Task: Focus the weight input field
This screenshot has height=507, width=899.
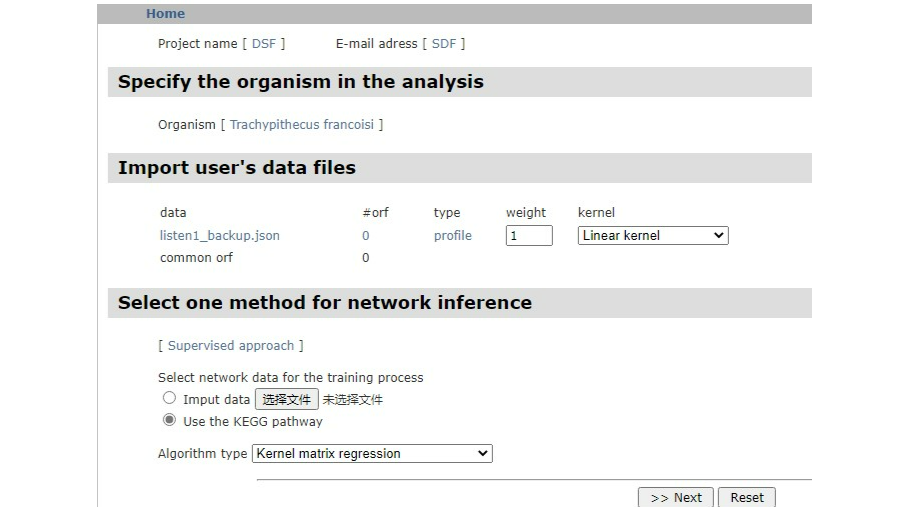Action: 529,236
